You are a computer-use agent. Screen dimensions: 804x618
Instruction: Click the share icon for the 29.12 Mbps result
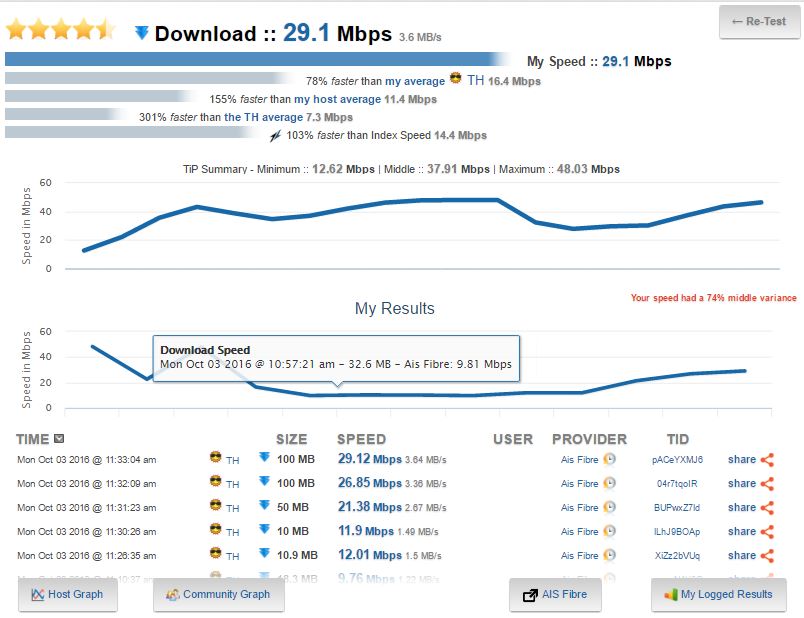click(767, 460)
